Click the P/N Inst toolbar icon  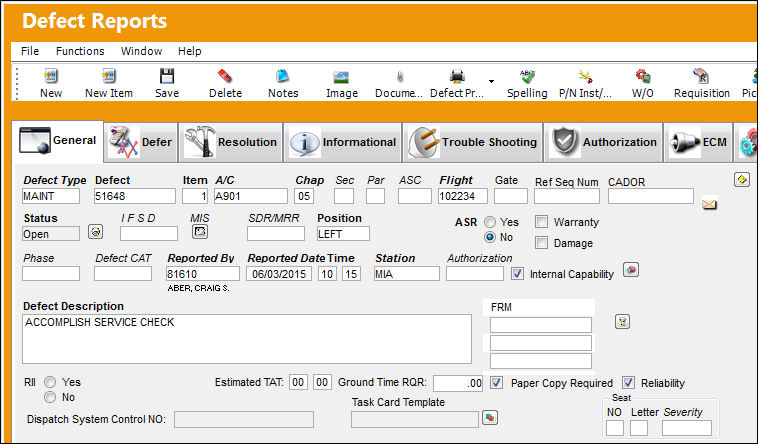coord(585,76)
